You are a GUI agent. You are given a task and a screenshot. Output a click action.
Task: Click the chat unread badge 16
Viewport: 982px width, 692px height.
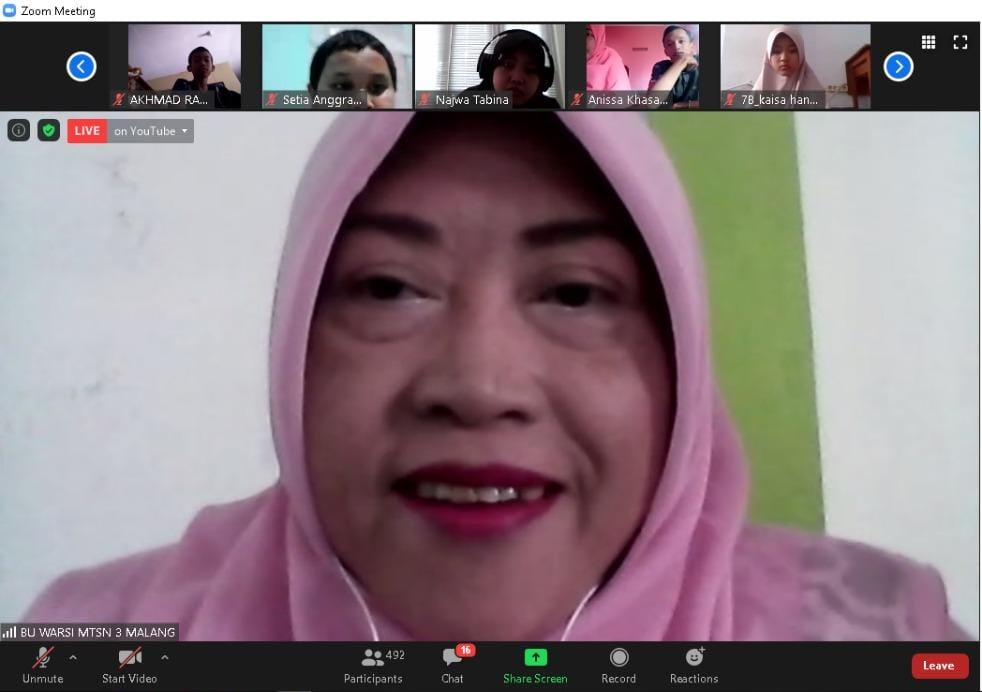pos(465,650)
